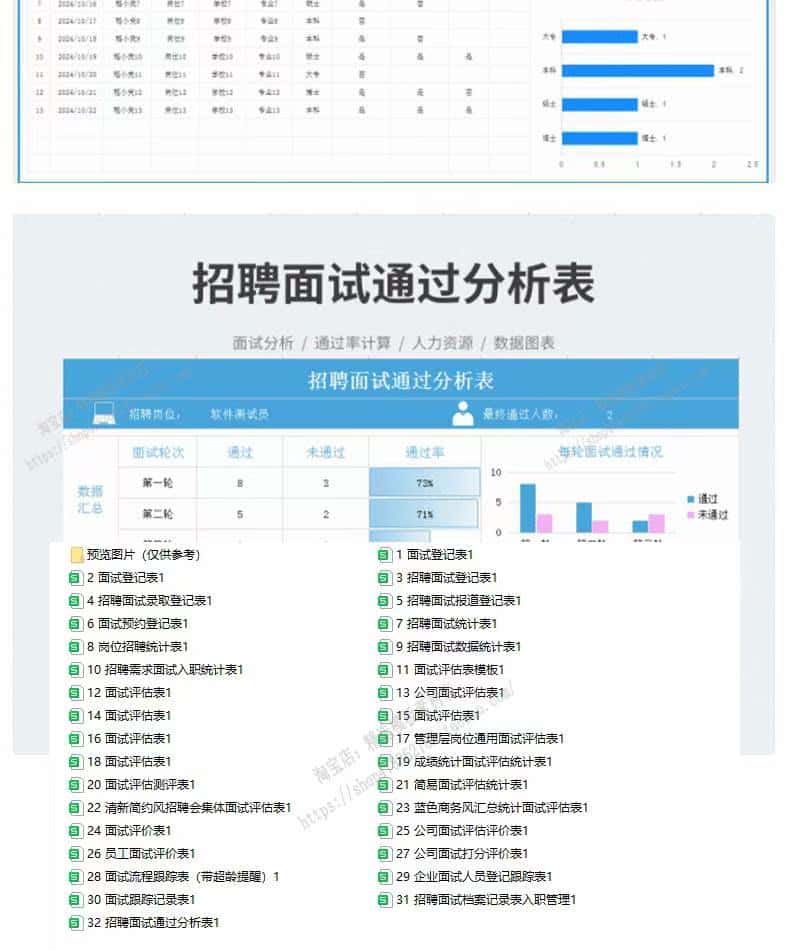Click icon next to 17 管理层岗位通用面试评估表1
Viewport: 790px width, 950px height.
click(384, 739)
